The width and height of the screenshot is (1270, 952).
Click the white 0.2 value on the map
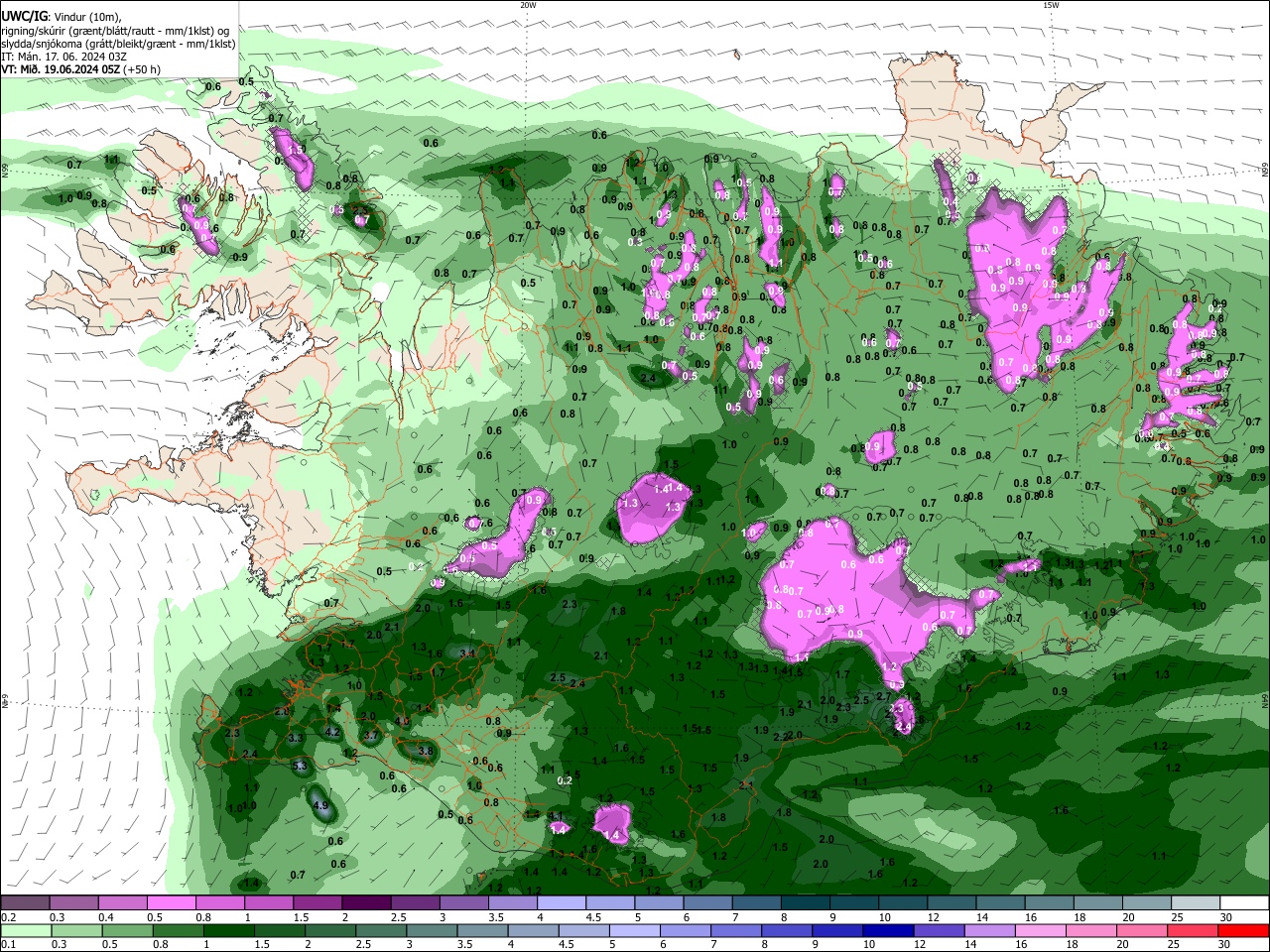click(565, 780)
